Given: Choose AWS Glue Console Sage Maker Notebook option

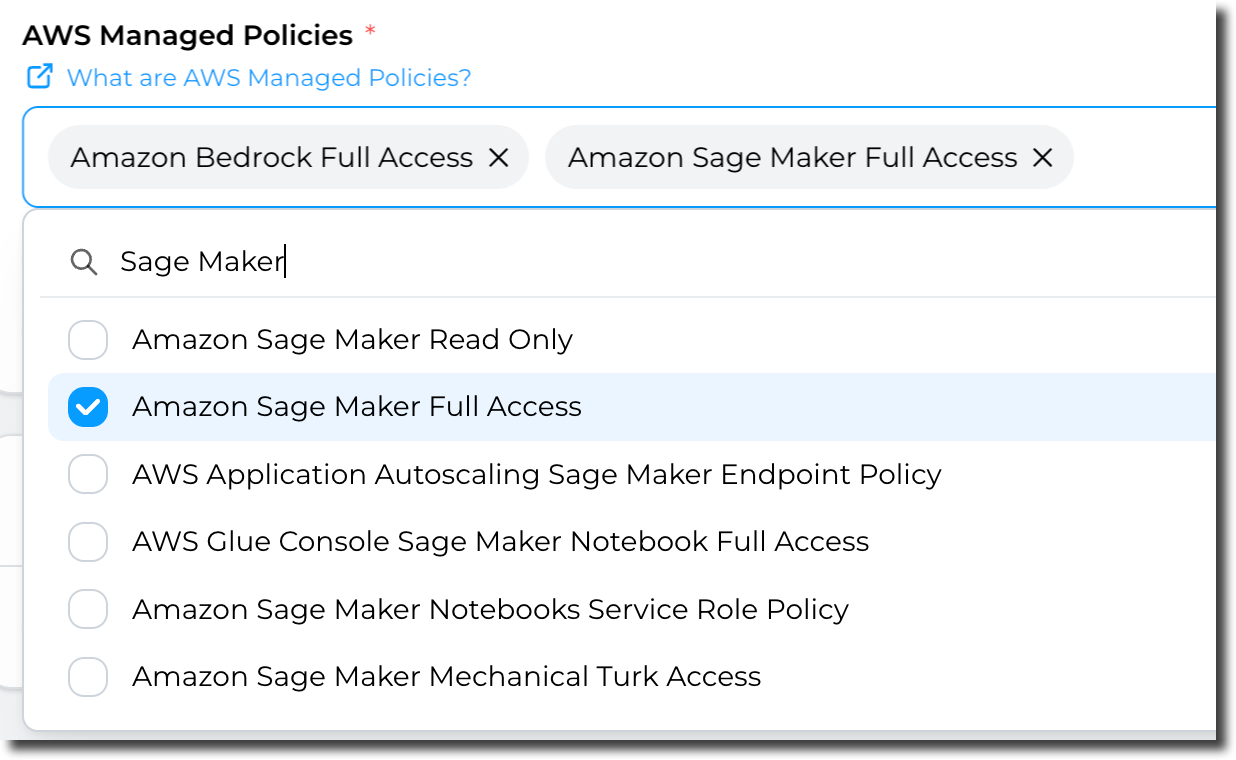Looking at the screenshot, I should coord(500,542).
